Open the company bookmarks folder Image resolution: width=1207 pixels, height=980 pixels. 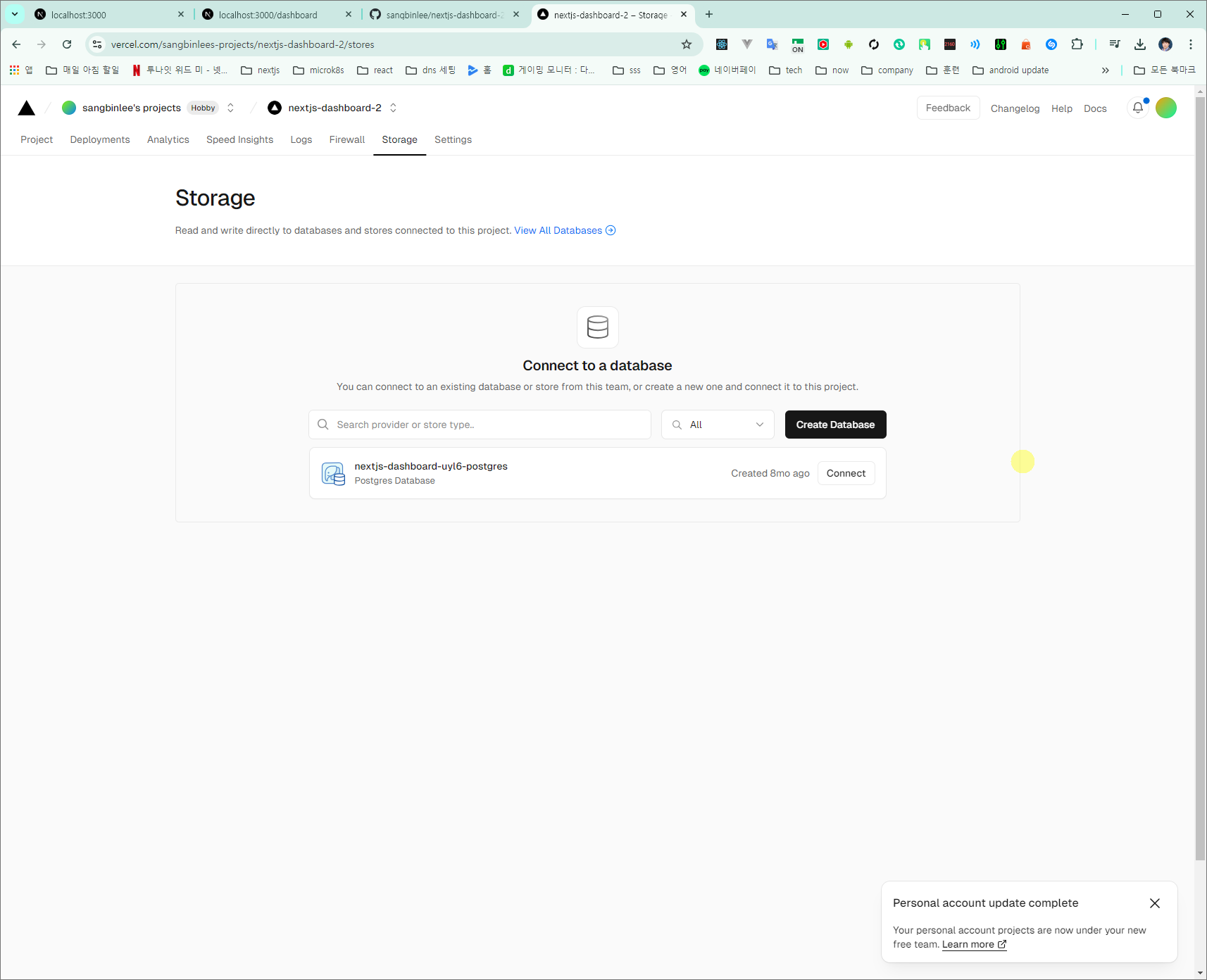(887, 70)
